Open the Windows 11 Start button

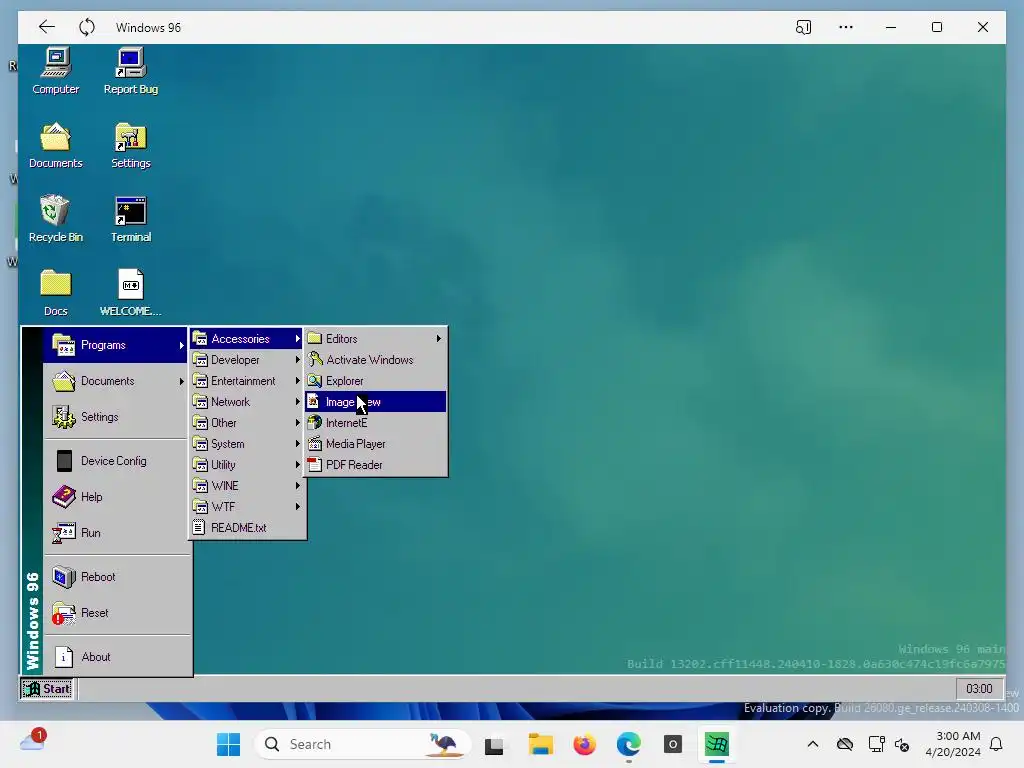click(x=229, y=744)
